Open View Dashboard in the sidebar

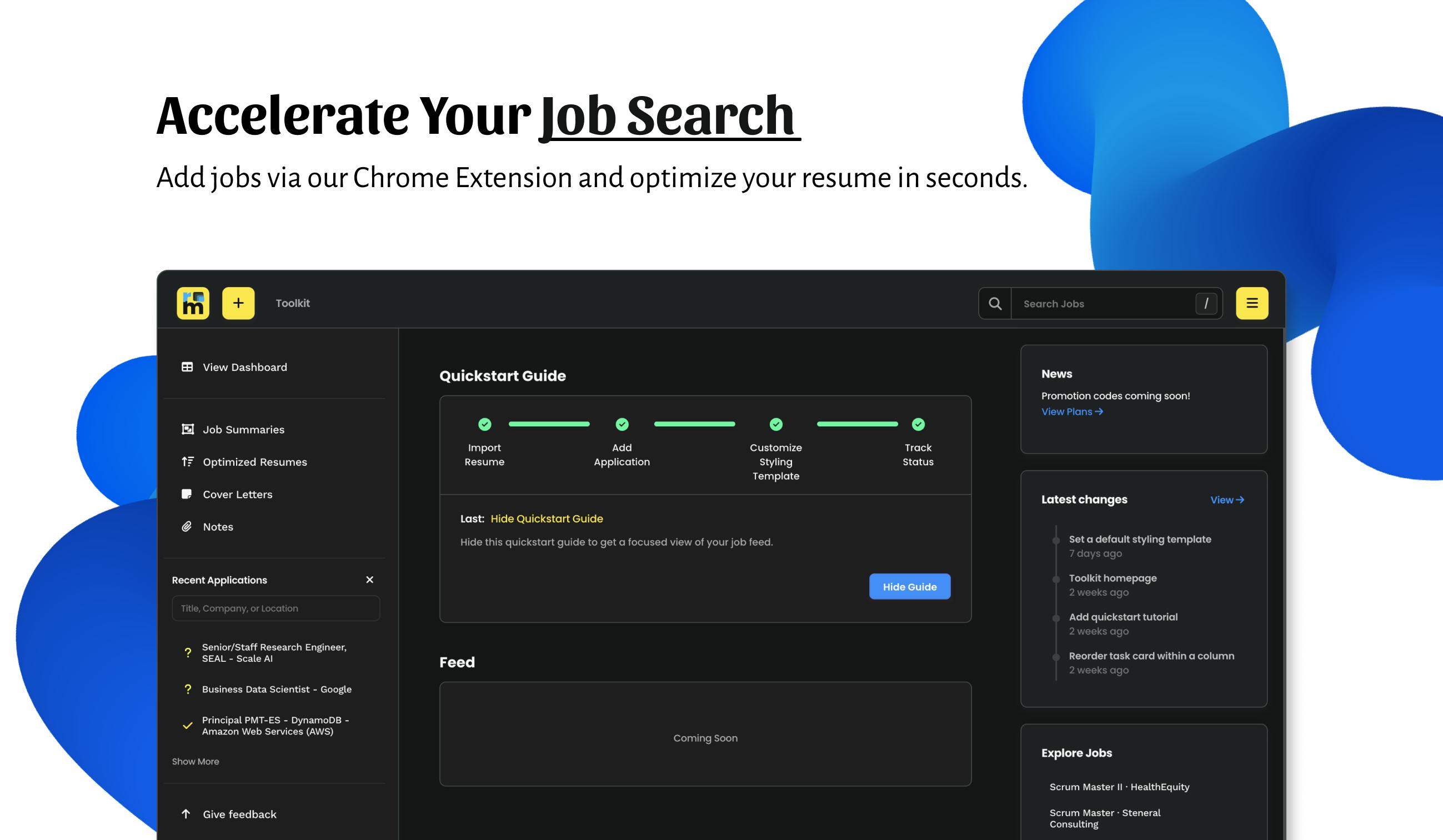[x=245, y=367]
